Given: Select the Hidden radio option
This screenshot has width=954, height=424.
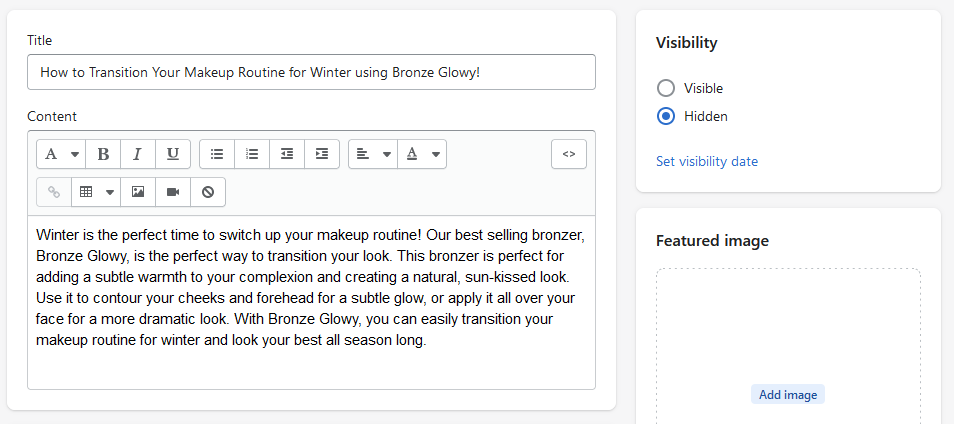Looking at the screenshot, I should [666, 116].
